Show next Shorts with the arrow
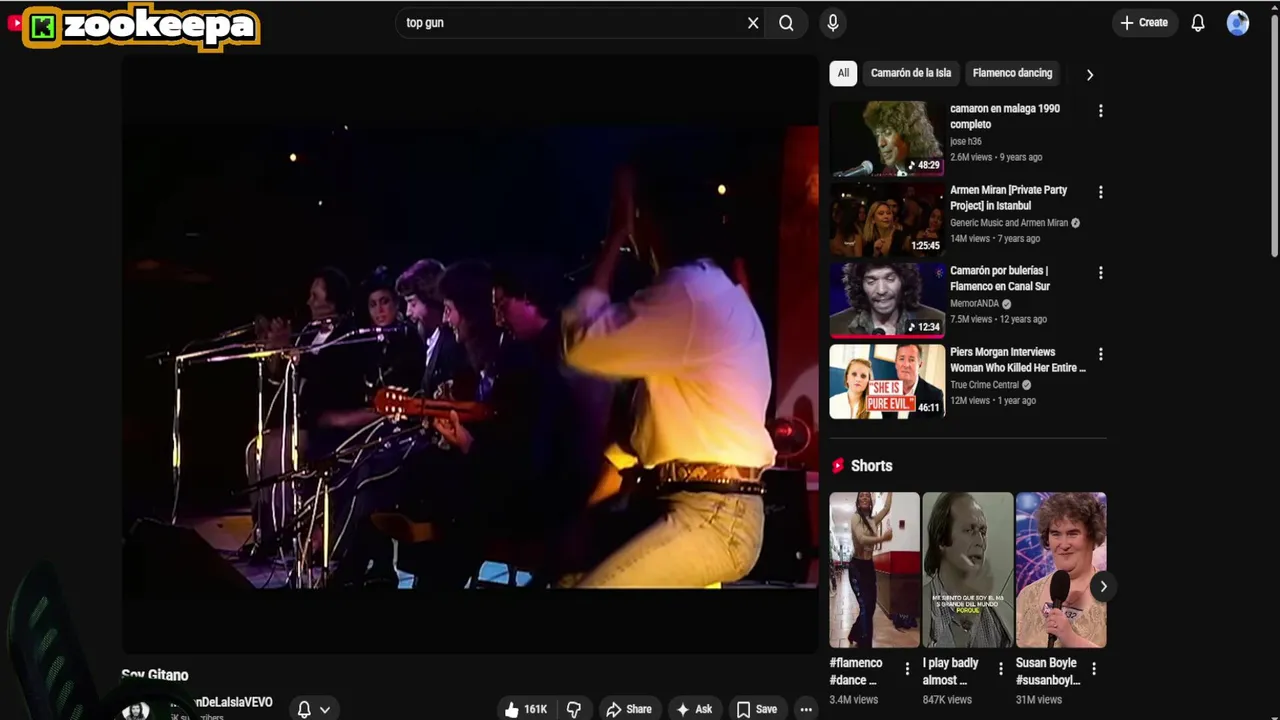 tap(1103, 587)
